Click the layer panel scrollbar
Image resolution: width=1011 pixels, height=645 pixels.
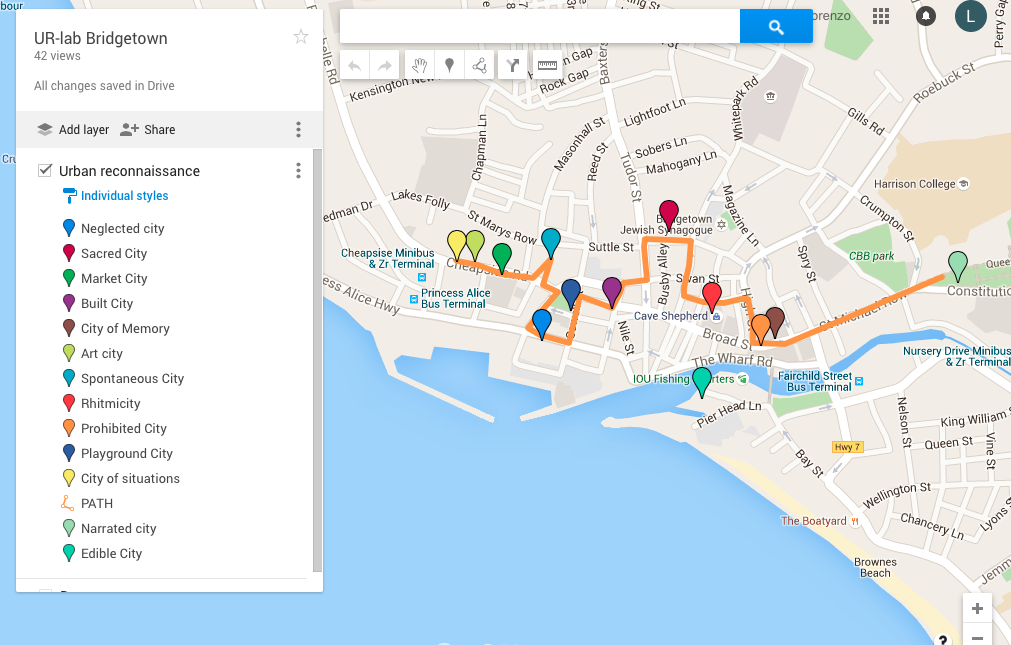point(317,360)
